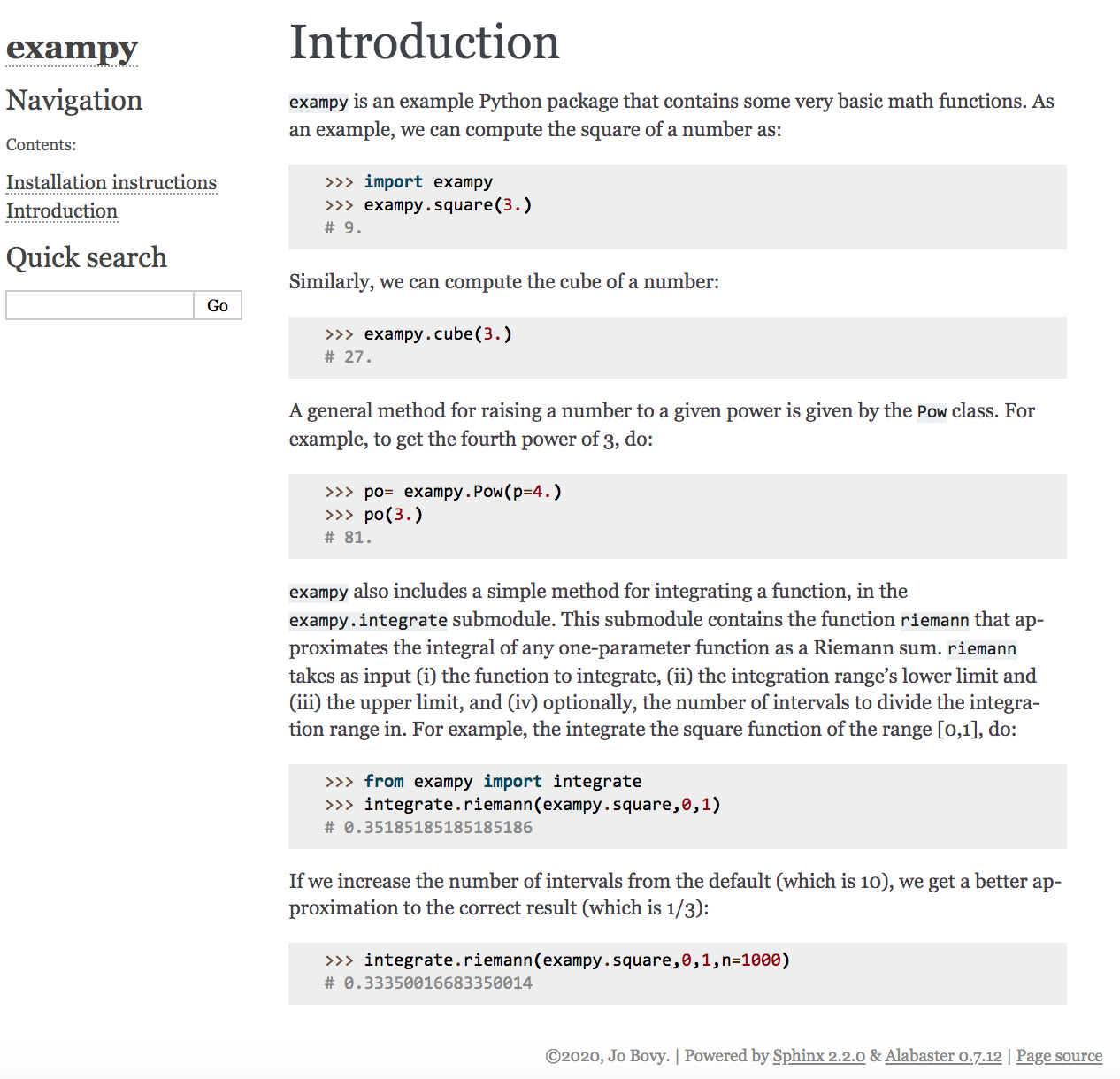This screenshot has height=1079, width=1120.
Task: Click the Sphinx 2.2.0 footer link
Action: [x=818, y=1056]
